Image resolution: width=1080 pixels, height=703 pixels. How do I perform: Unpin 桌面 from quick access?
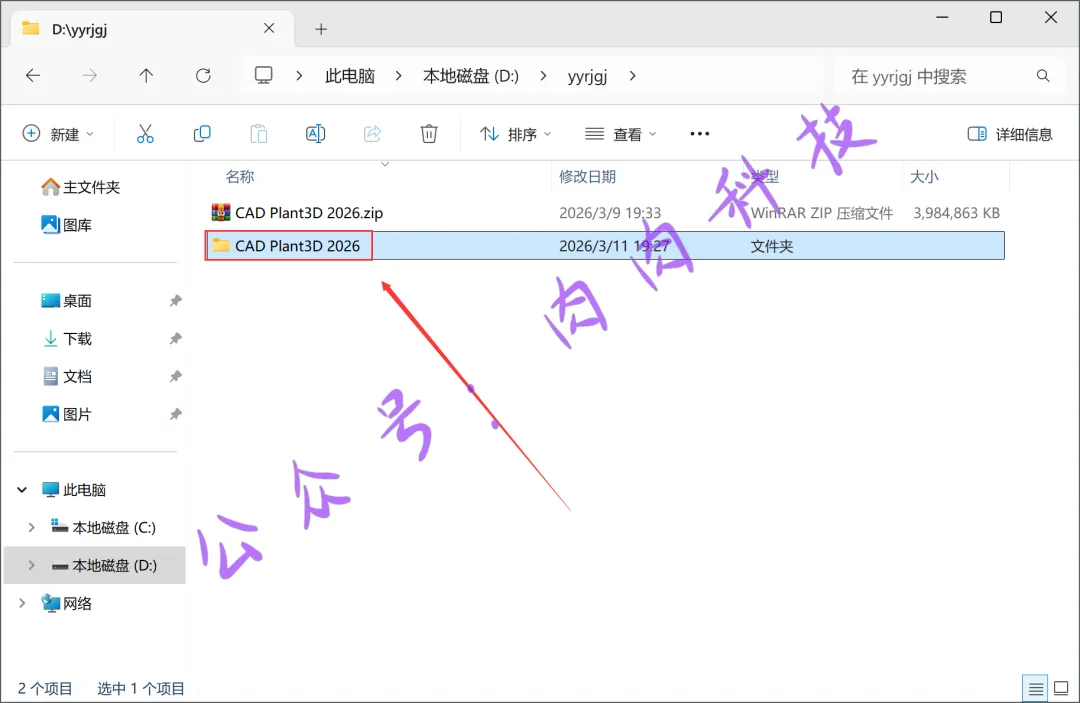[x=176, y=301]
